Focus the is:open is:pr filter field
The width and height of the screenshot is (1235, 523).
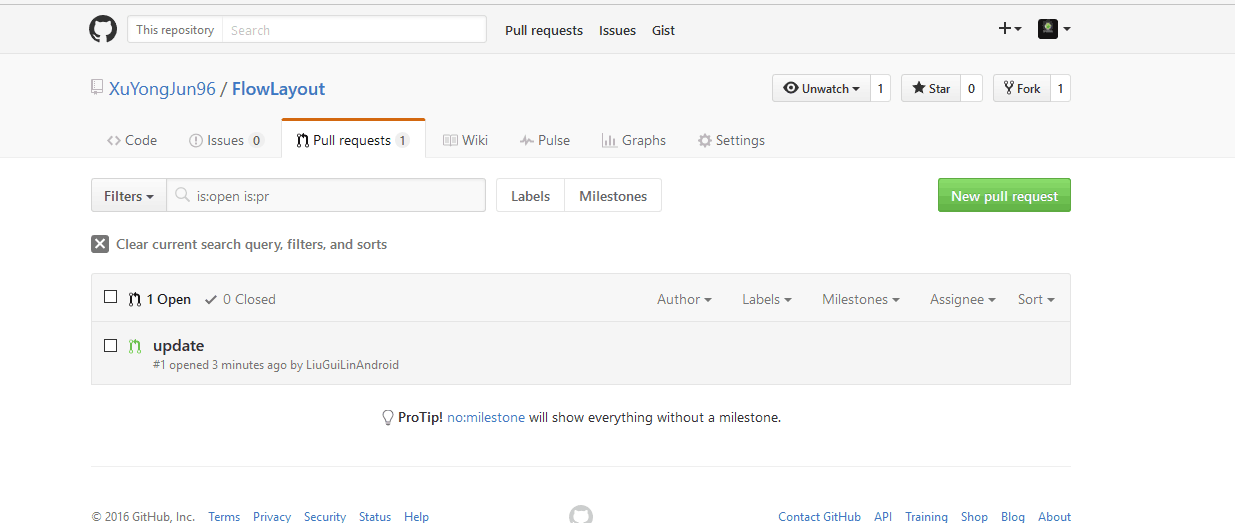pos(326,196)
